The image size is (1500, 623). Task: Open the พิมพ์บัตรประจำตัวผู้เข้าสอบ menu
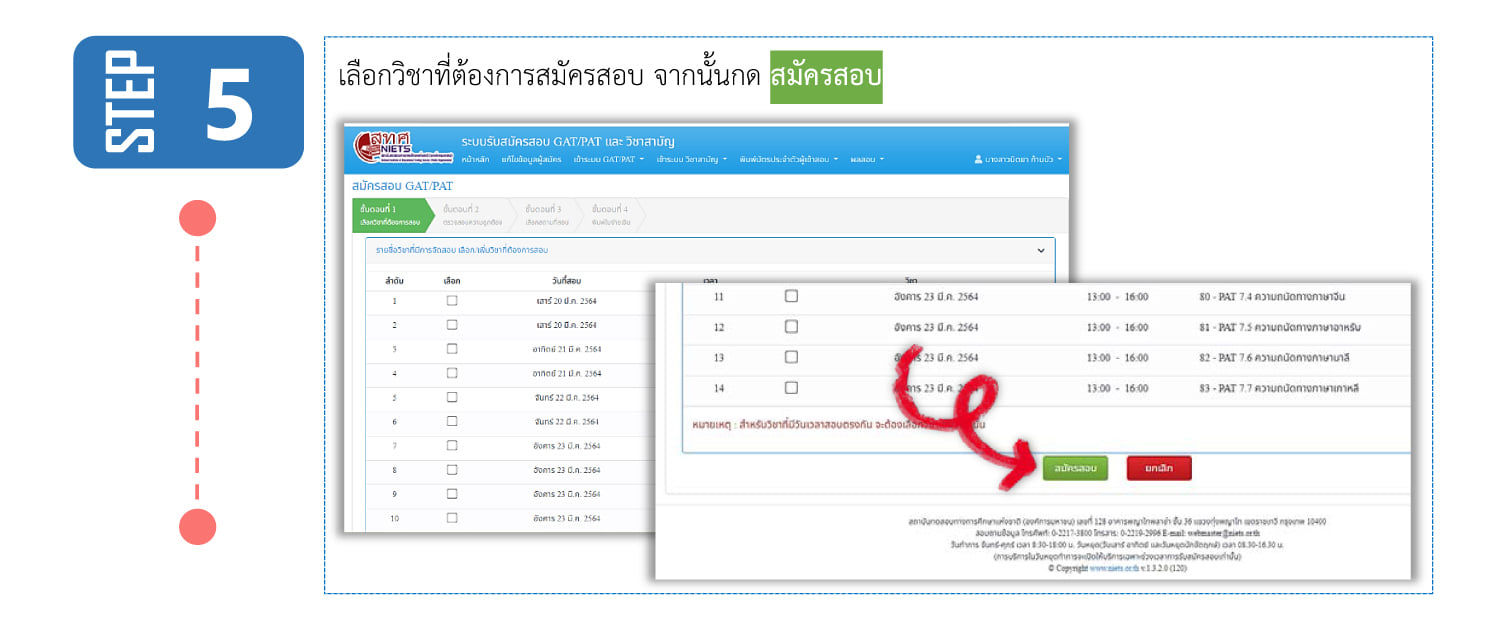coord(788,160)
